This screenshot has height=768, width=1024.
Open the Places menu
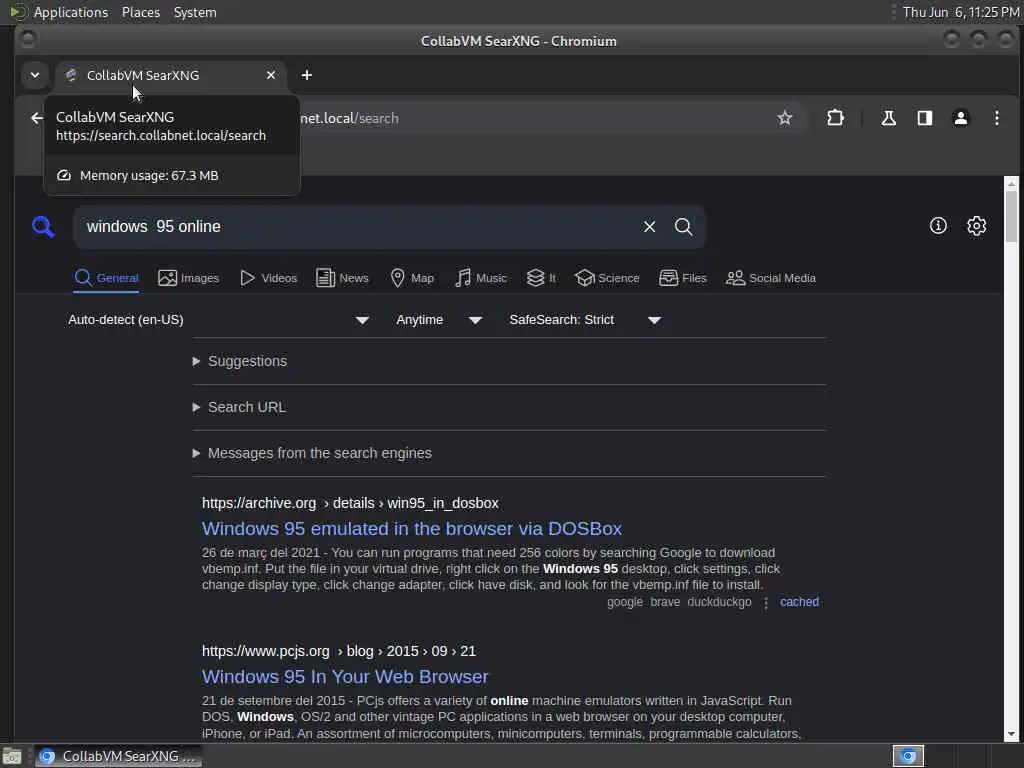[x=140, y=12]
